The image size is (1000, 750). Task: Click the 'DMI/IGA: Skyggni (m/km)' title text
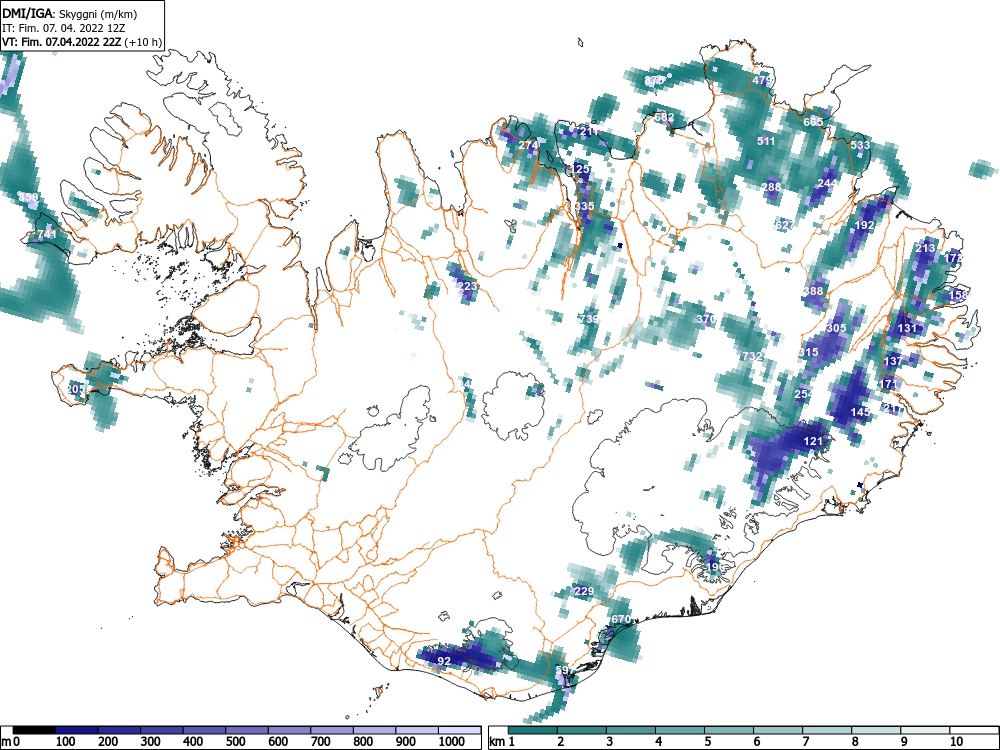(70, 13)
